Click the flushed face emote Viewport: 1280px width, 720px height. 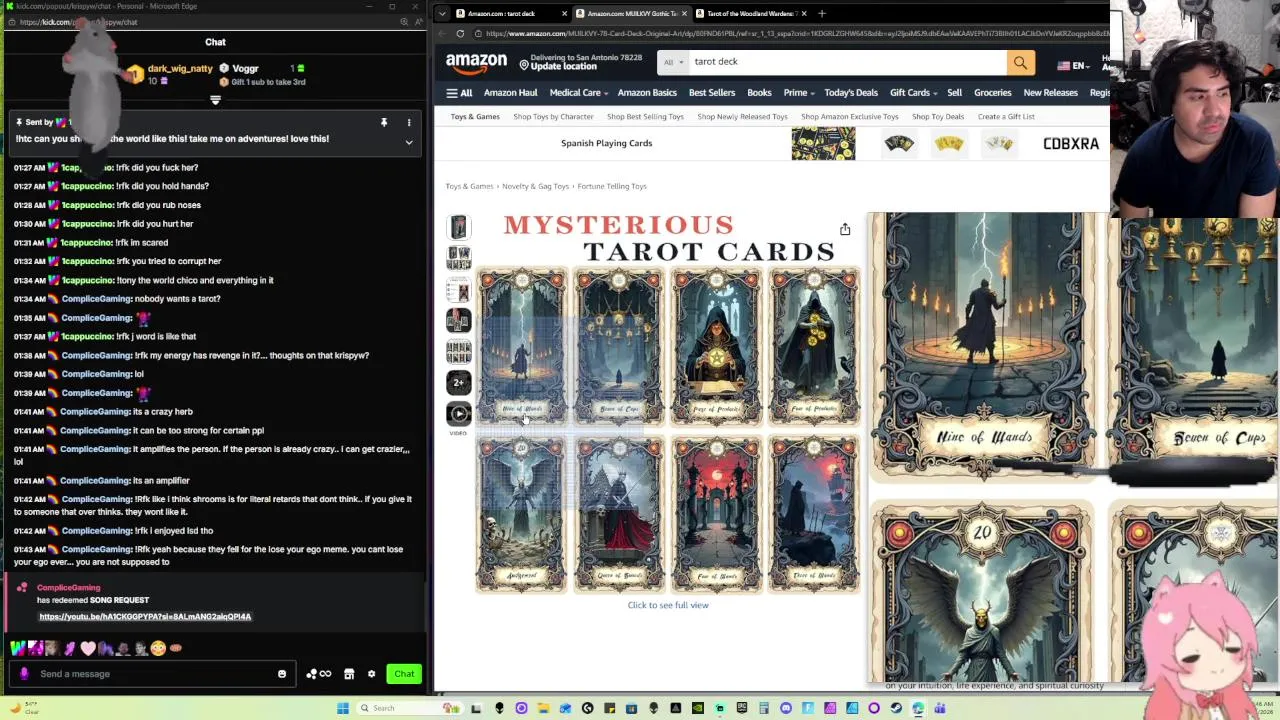click(158, 649)
